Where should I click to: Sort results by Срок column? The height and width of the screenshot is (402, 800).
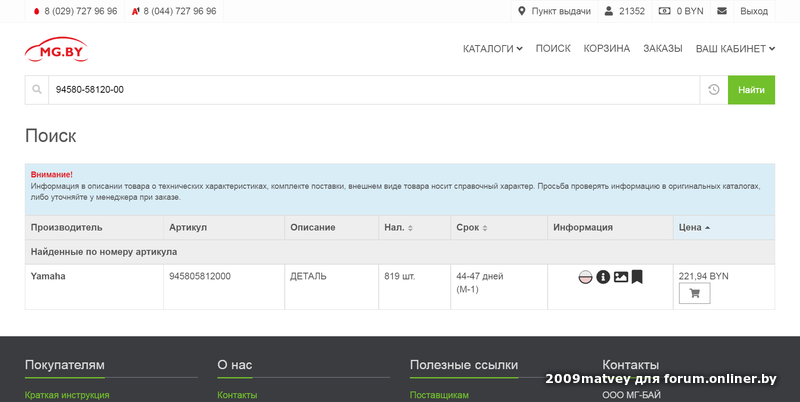[471, 227]
